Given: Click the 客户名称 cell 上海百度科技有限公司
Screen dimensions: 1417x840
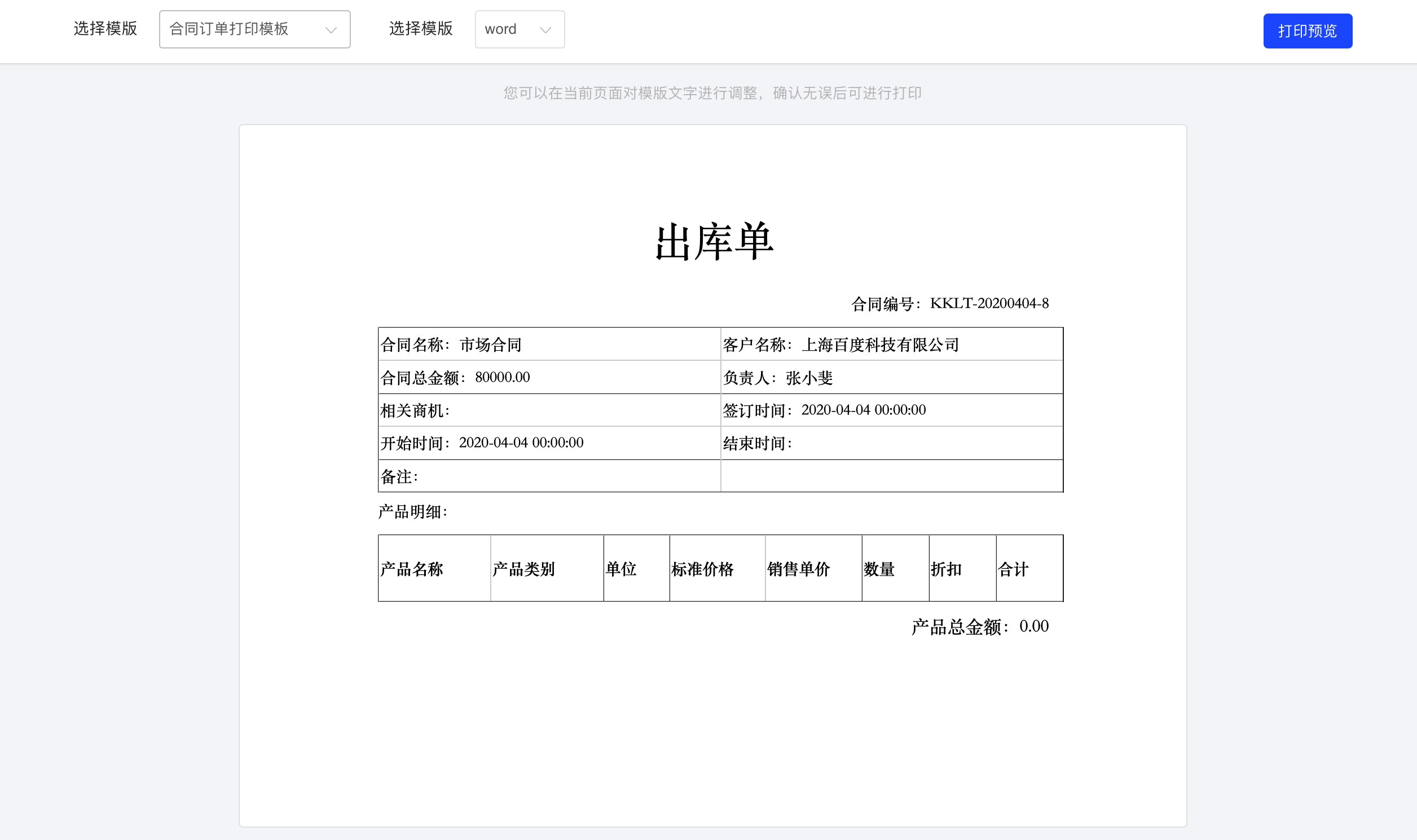Looking at the screenshot, I should point(891,344).
